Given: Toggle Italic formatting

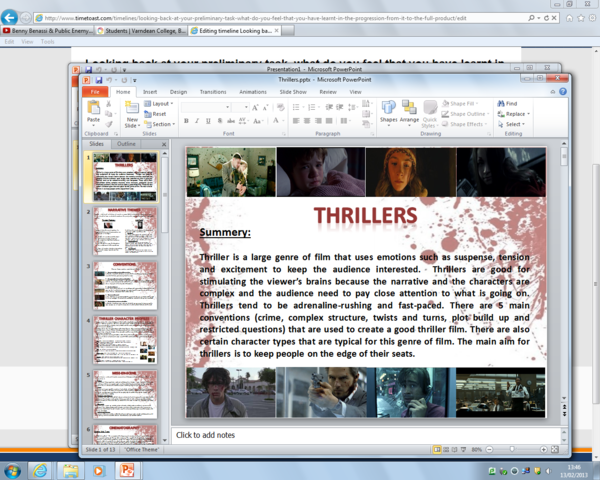Looking at the screenshot, I should pos(197,121).
